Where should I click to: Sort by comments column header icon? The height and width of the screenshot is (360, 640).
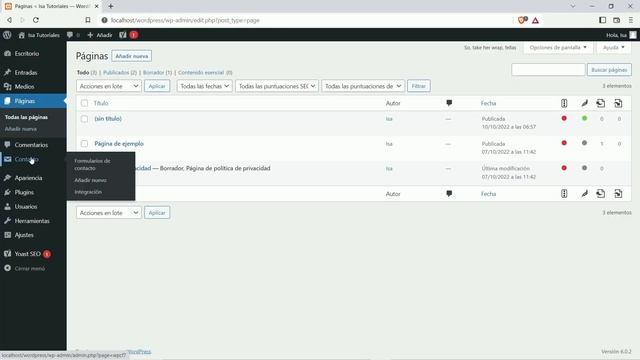[x=449, y=103]
